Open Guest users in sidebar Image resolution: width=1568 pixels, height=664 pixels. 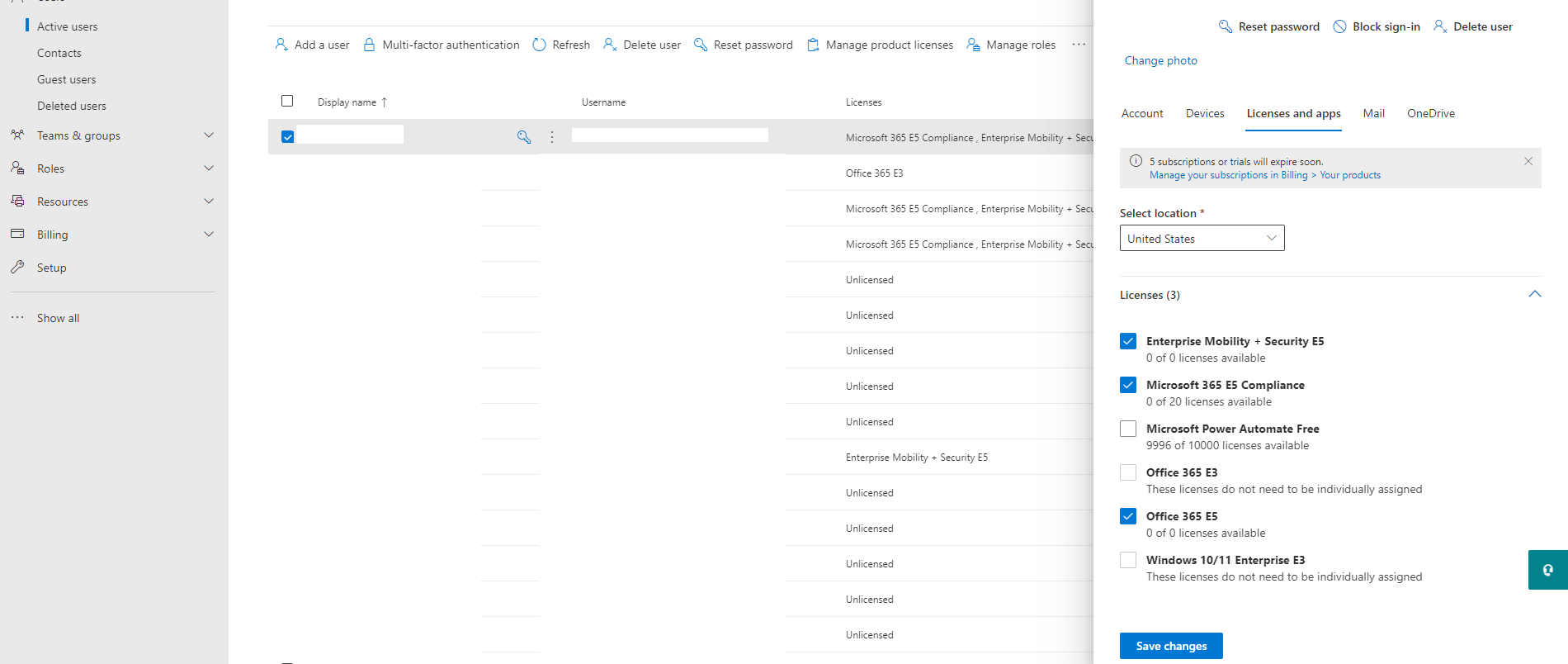(66, 79)
